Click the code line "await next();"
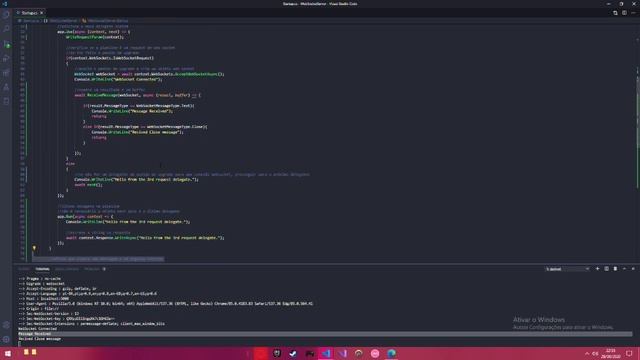Viewport: 640px width, 360px height. click(x=89, y=185)
